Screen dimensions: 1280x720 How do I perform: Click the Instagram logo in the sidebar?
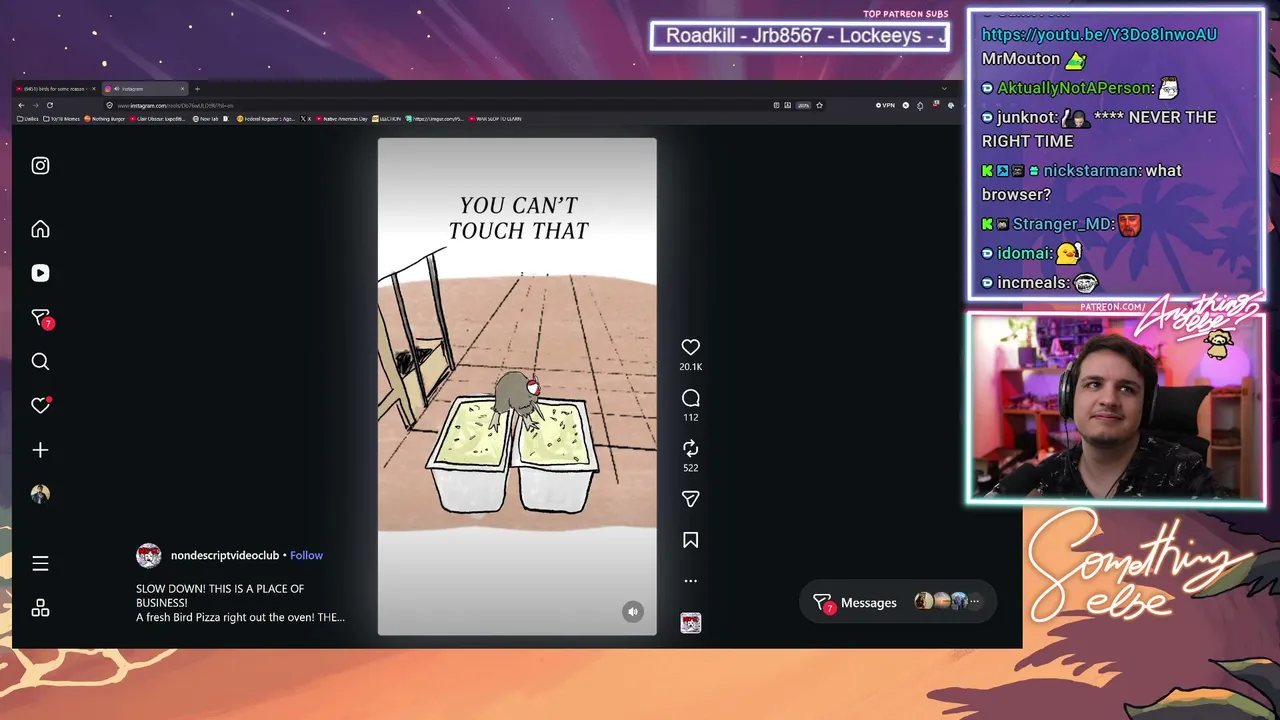tap(40, 166)
